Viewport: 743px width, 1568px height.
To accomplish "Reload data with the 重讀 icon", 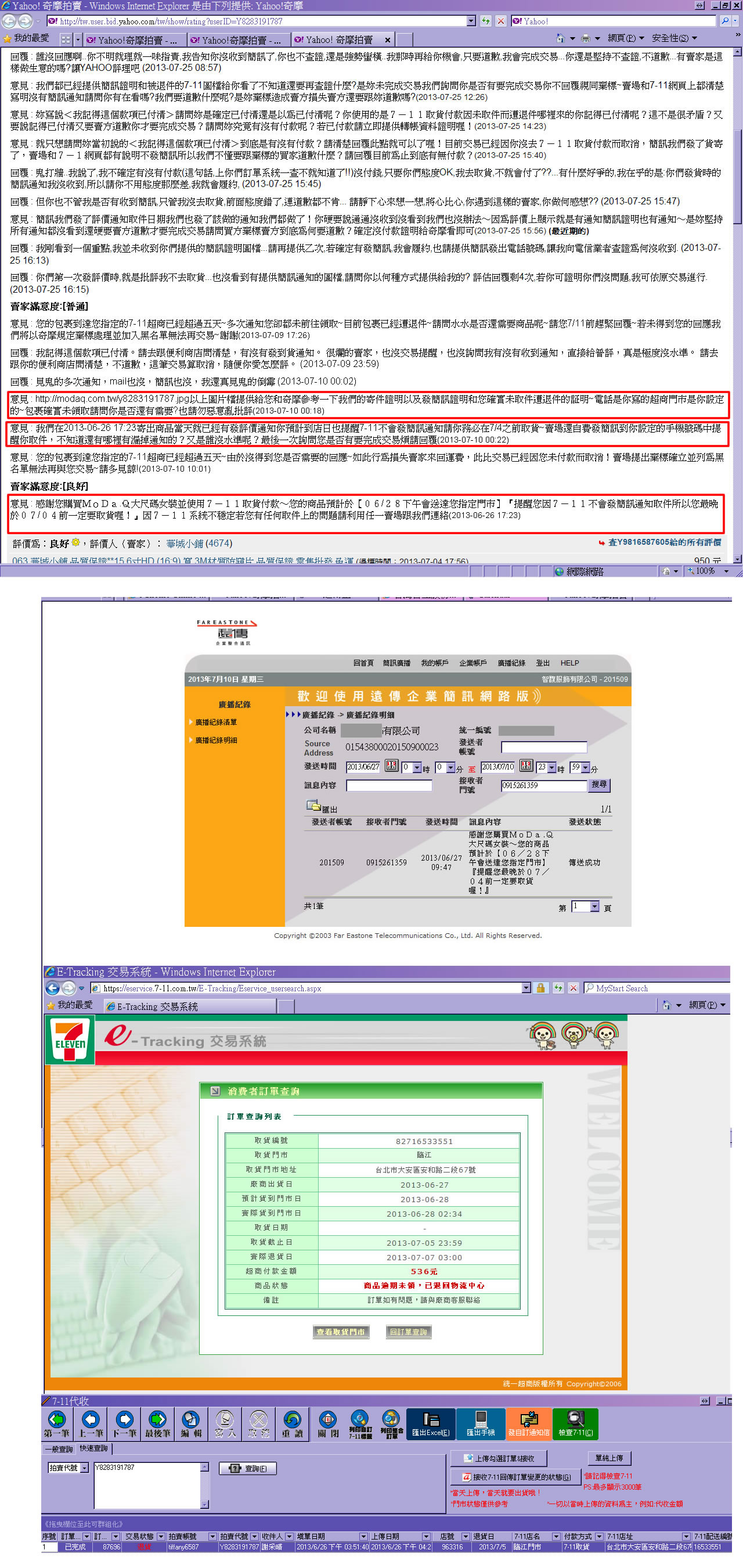I will point(293,1424).
